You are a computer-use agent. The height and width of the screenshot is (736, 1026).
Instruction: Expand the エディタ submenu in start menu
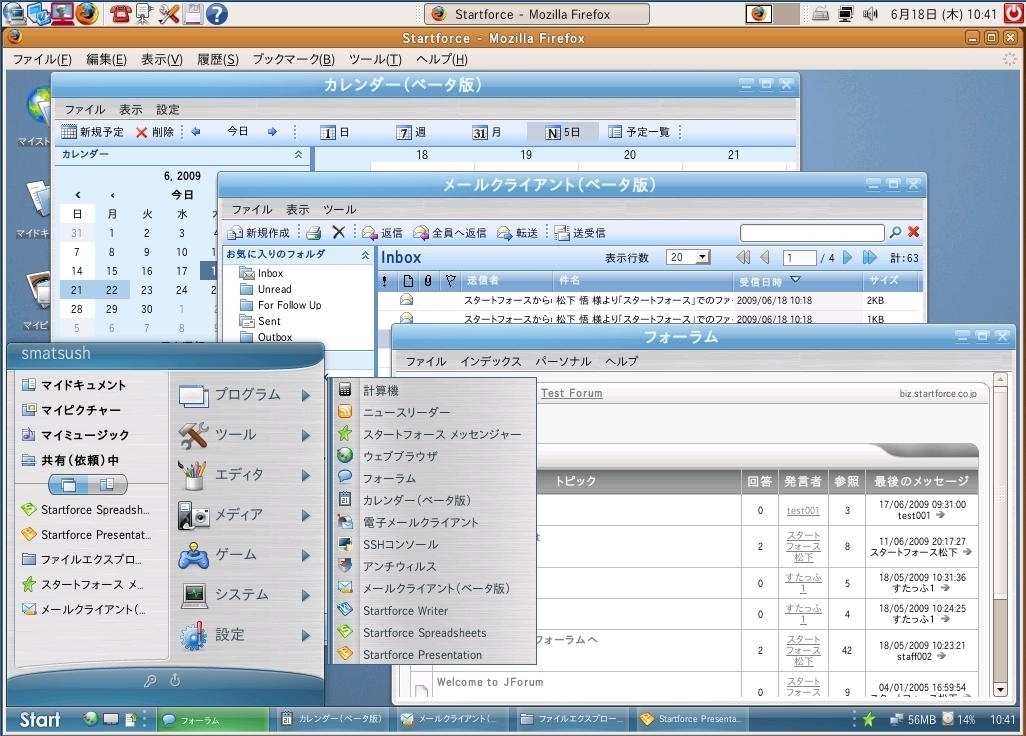[246, 475]
